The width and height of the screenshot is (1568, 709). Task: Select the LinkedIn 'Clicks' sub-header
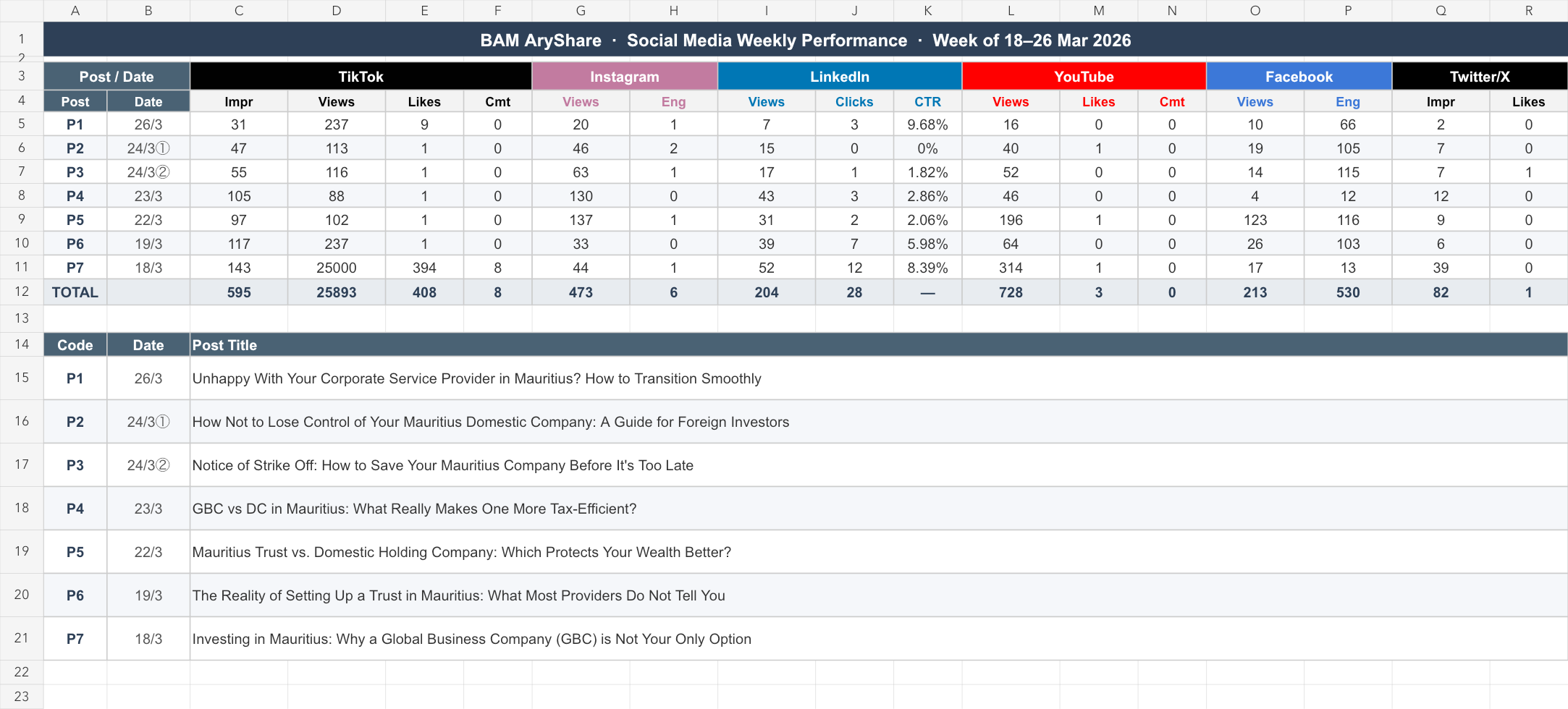[x=854, y=102]
